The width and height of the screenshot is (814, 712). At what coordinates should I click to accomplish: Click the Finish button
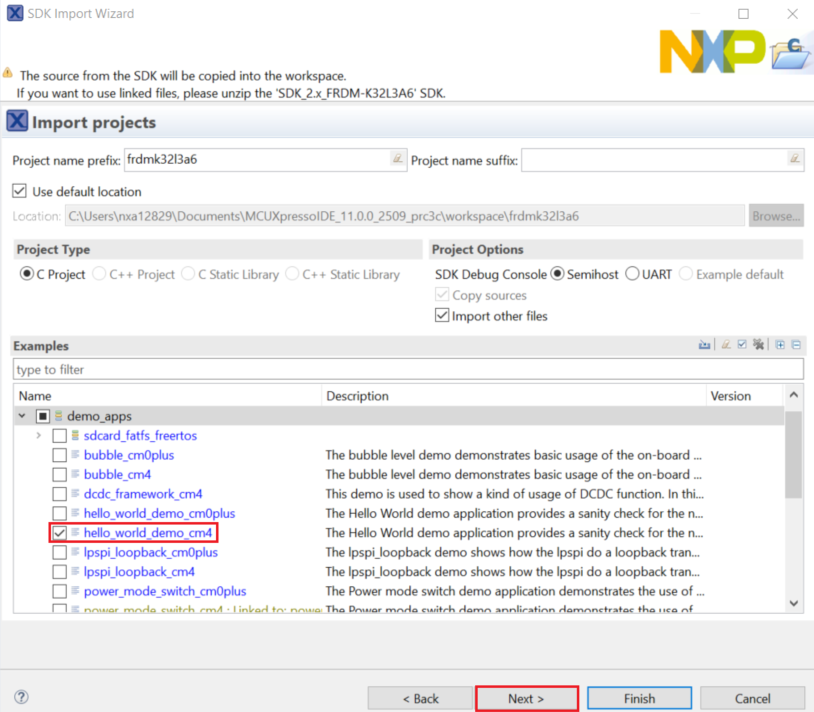(639, 699)
